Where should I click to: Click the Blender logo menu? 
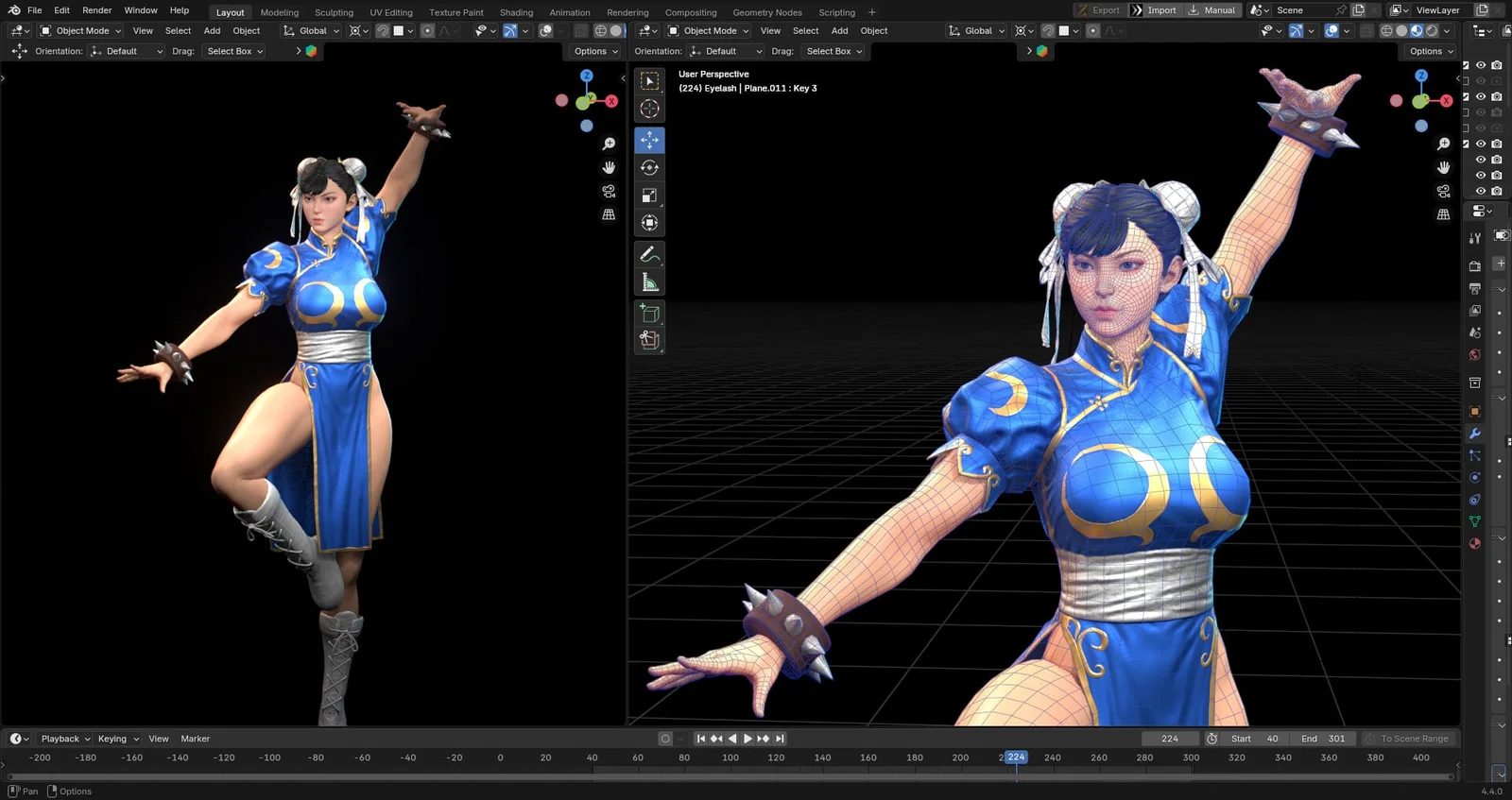pos(14,10)
